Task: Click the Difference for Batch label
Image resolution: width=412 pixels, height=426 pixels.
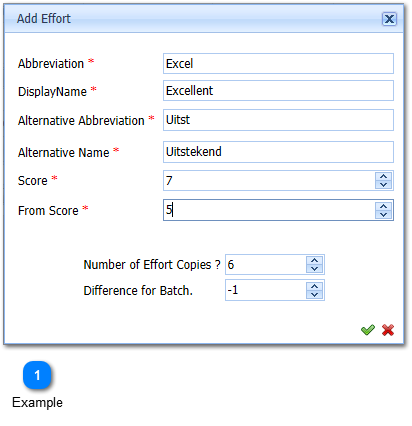Action: [x=138, y=290]
